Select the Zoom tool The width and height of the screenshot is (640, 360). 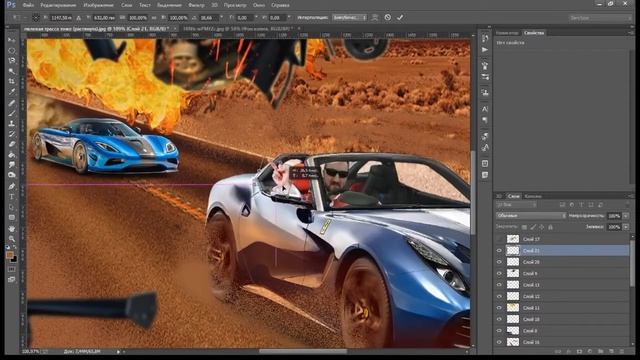[11, 239]
